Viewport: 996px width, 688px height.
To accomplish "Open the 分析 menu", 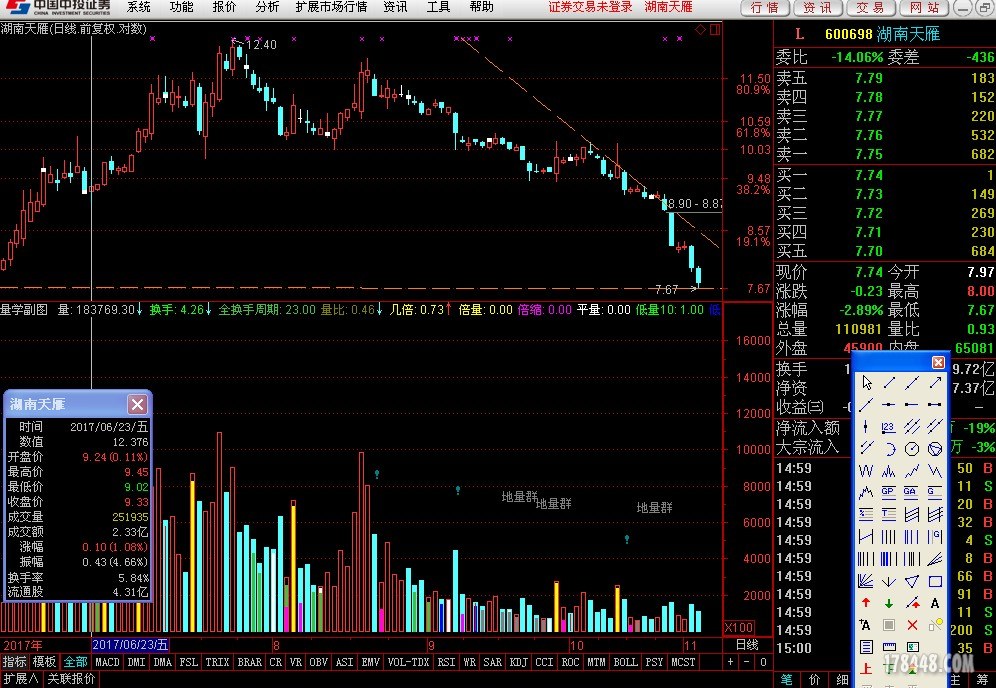I will 267,7.
